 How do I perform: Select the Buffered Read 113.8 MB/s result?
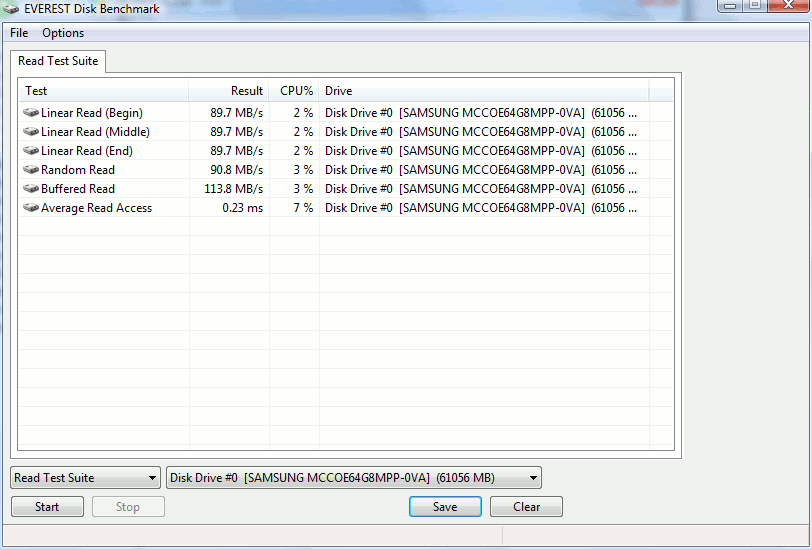234,189
